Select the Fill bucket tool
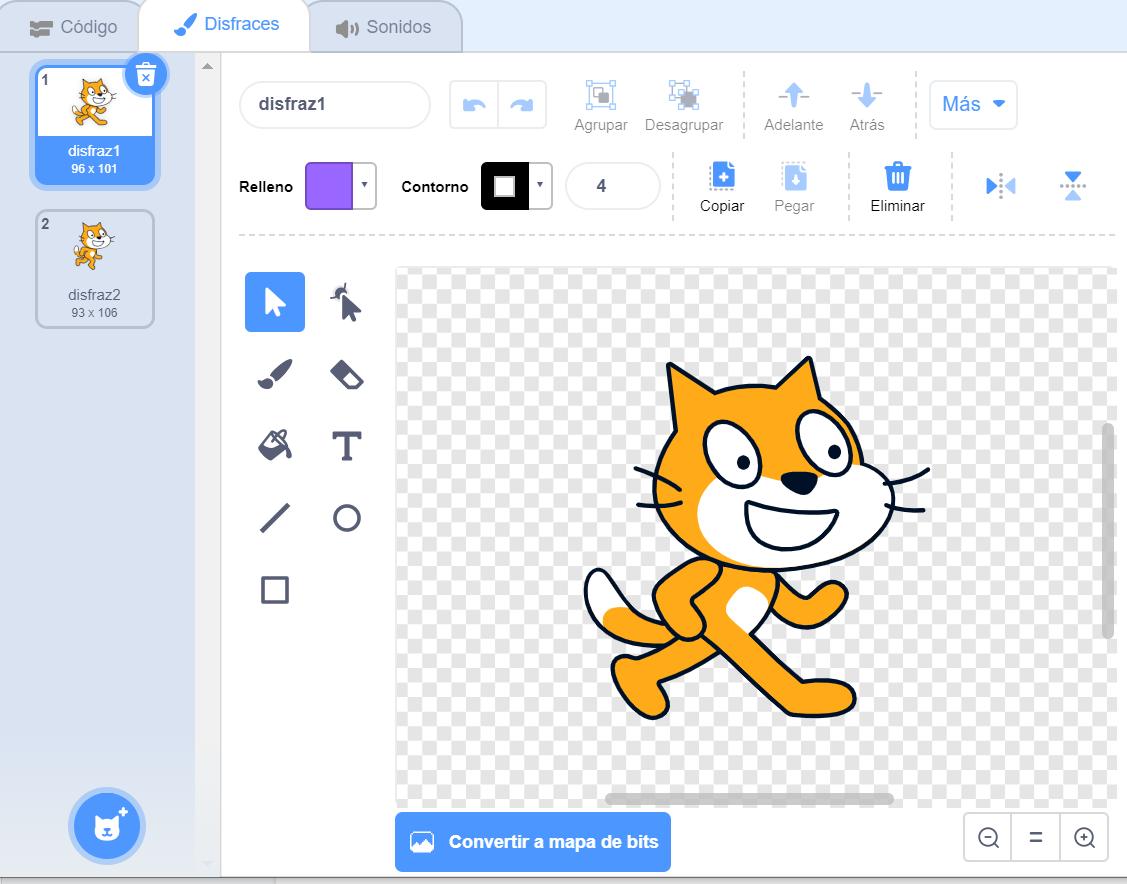Screen dimensions: 1127x884 (275, 446)
